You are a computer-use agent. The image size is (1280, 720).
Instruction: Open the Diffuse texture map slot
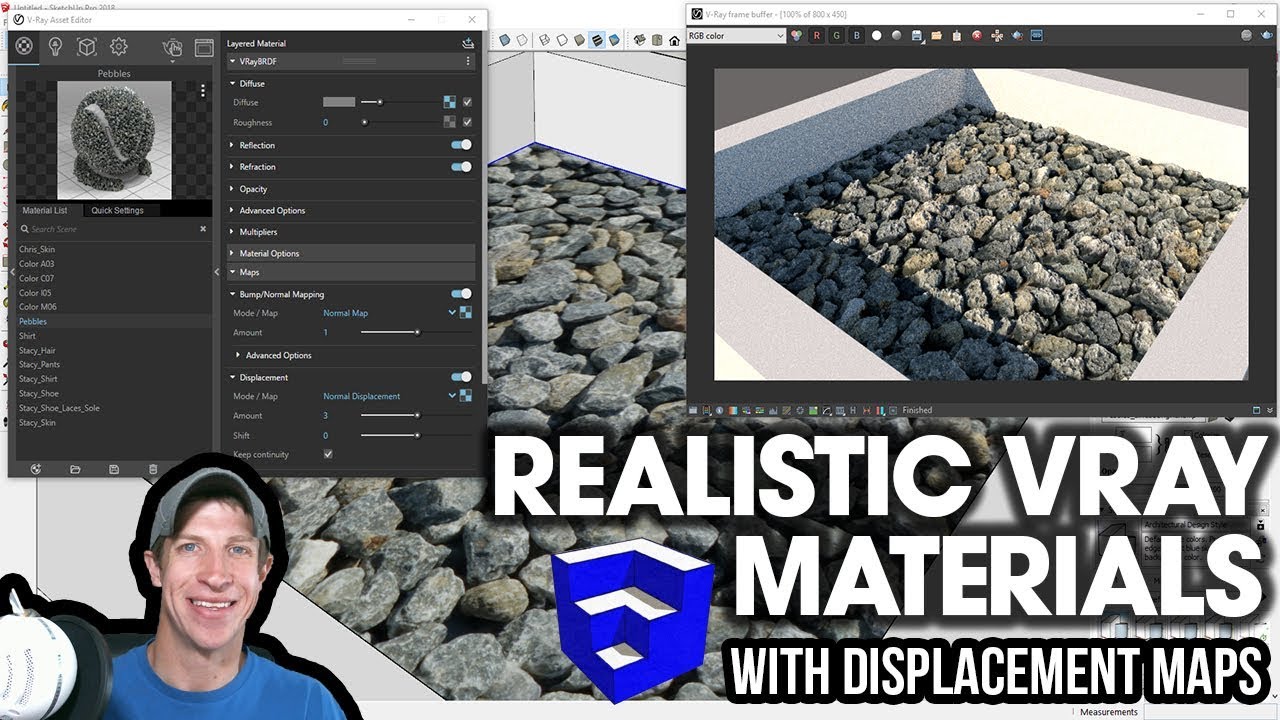pos(450,102)
